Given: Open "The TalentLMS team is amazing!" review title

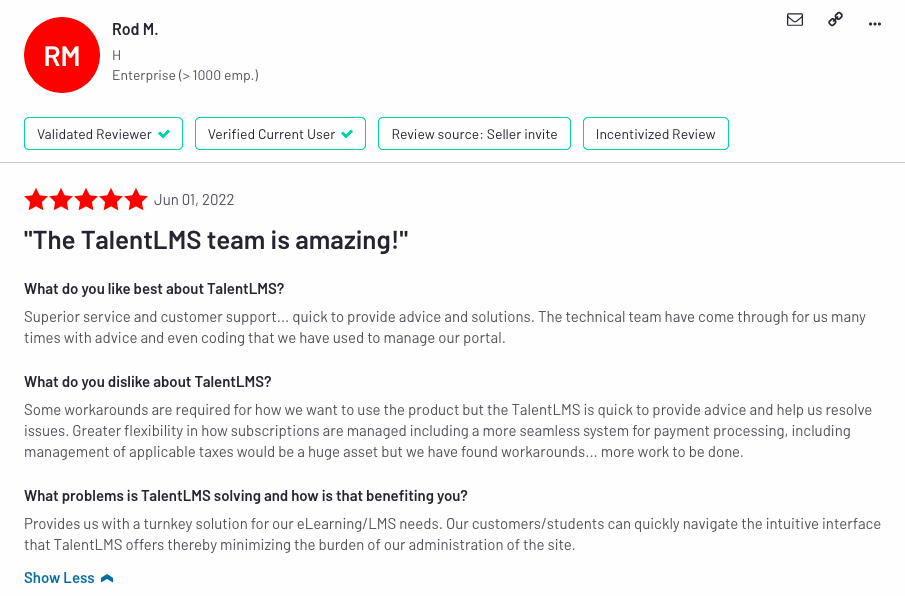Looking at the screenshot, I should click(216, 241).
